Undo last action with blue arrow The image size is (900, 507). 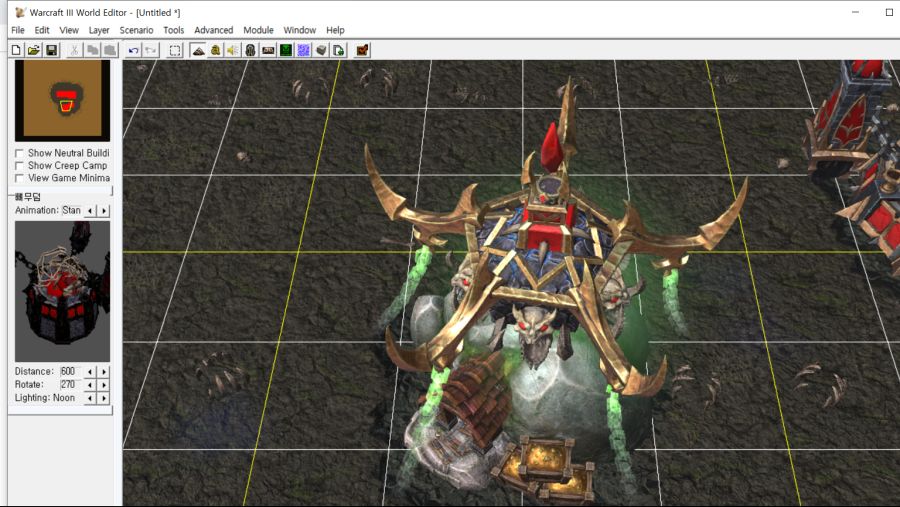[x=133, y=51]
